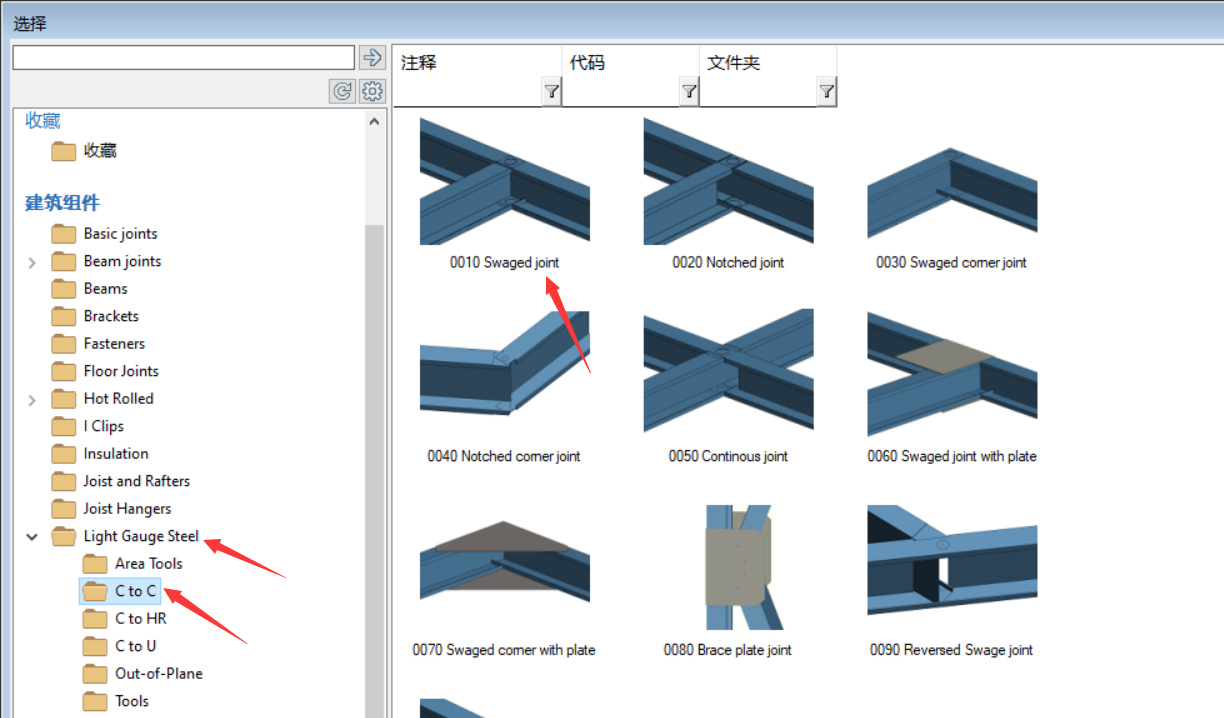Click the "0080 Brace plate joint" caption

727,651
